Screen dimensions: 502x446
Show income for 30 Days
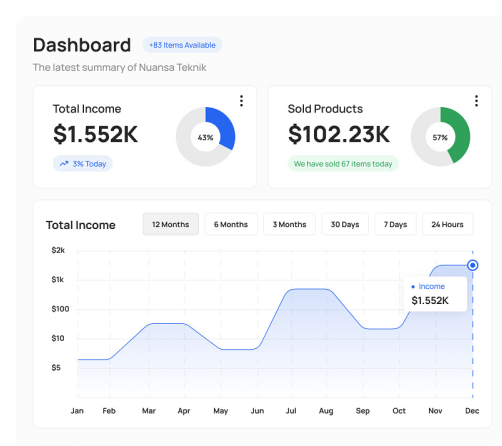(345, 224)
